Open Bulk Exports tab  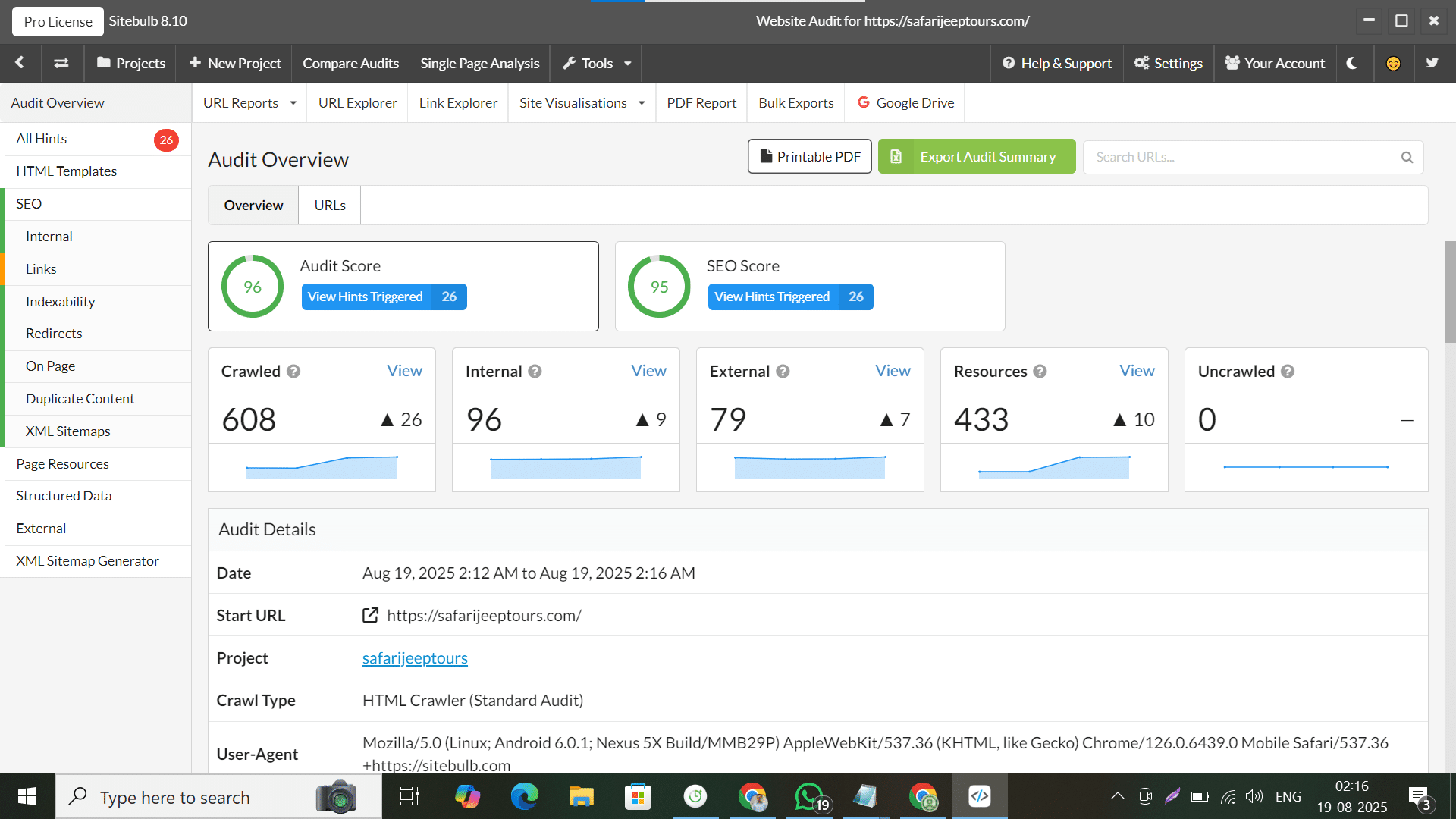[x=796, y=102]
